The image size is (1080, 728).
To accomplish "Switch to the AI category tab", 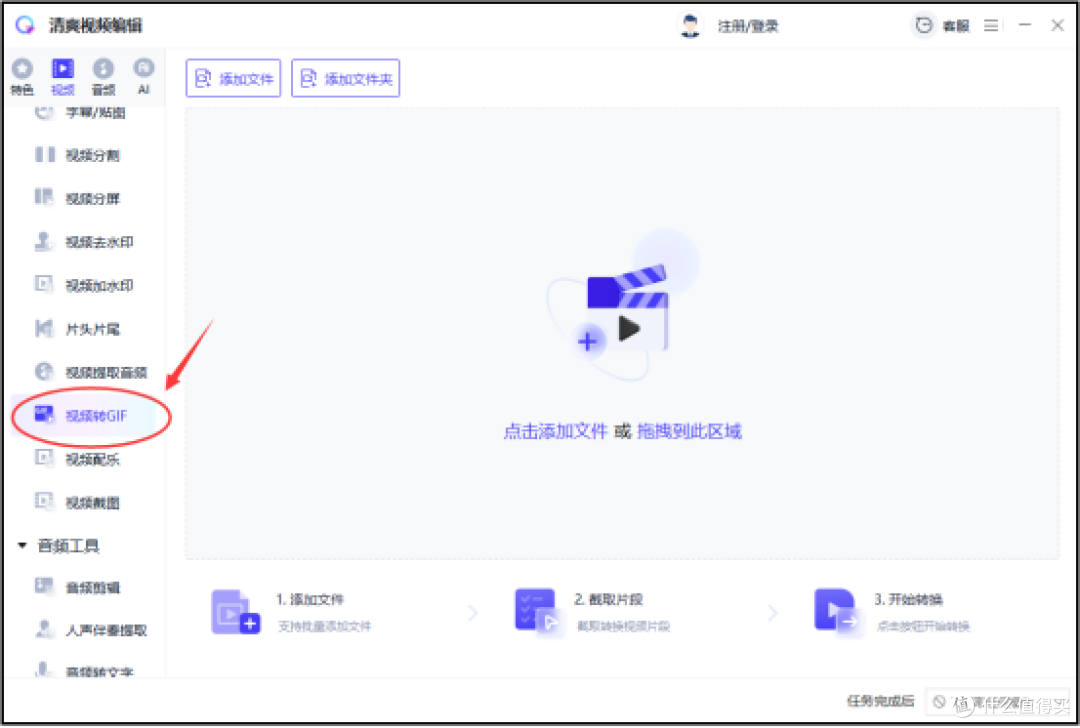I will (143, 76).
